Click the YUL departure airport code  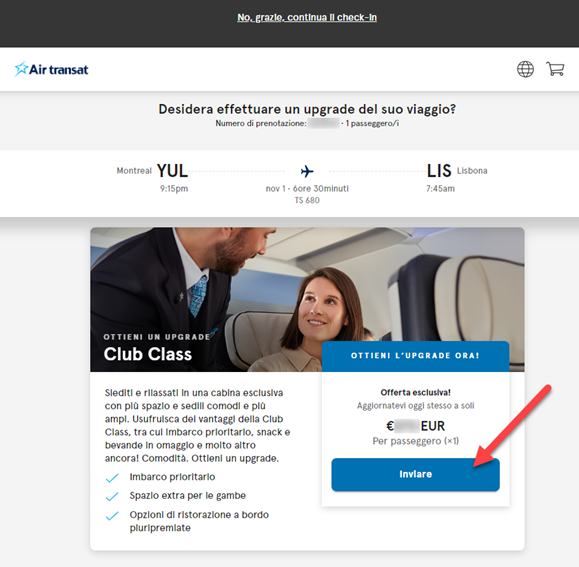pyautogui.click(x=172, y=171)
